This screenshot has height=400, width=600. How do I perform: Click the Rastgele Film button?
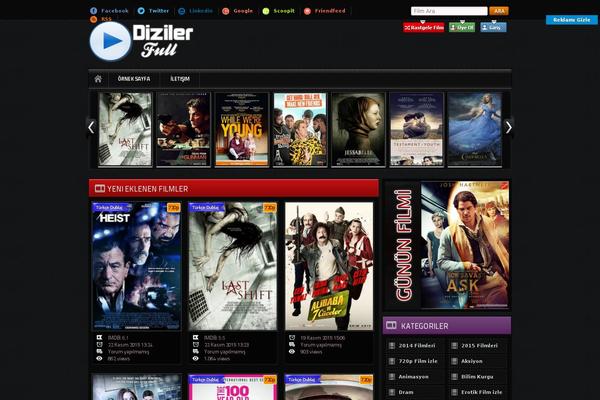pos(424,27)
